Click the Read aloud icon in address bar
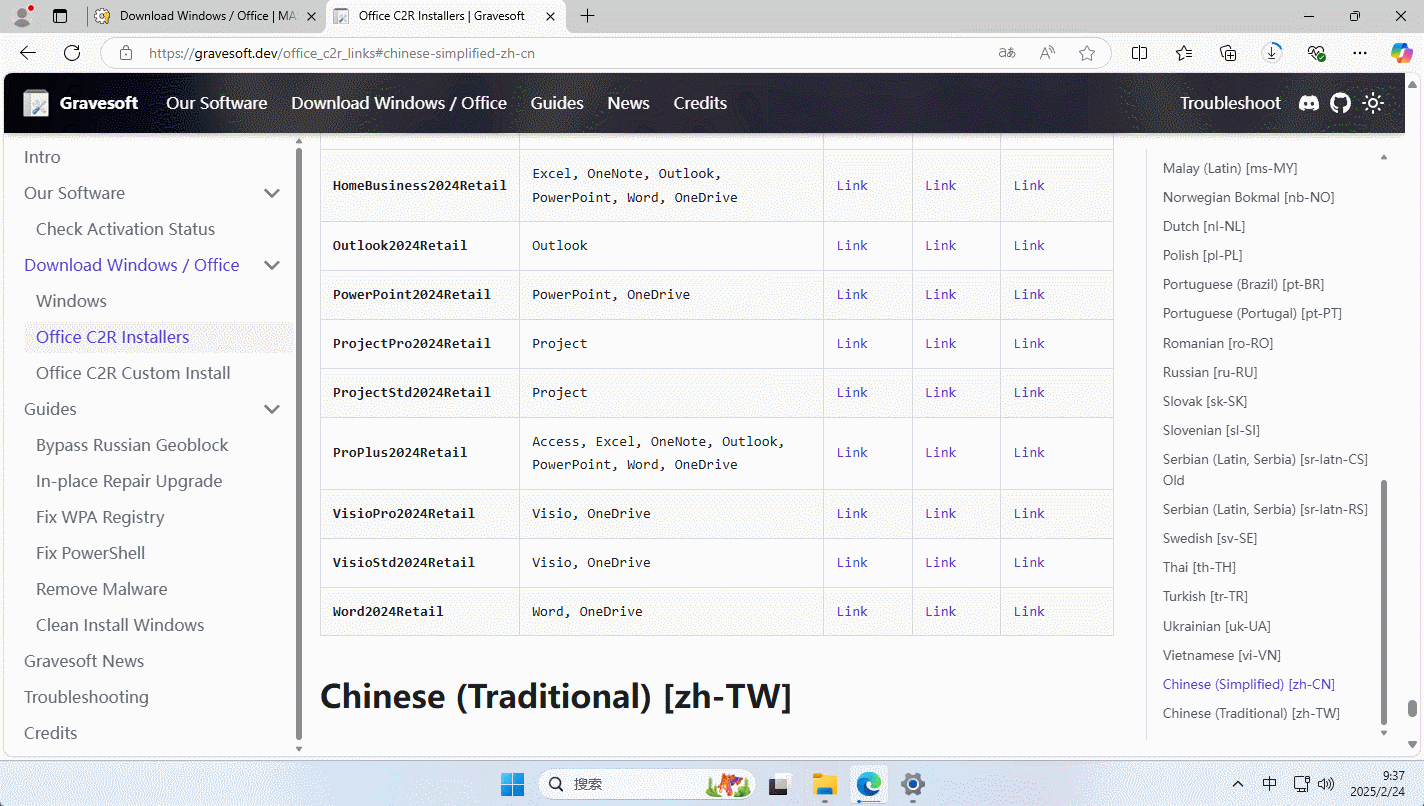The height and width of the screenshot is (806, 1424). (x=1047, y=53)
